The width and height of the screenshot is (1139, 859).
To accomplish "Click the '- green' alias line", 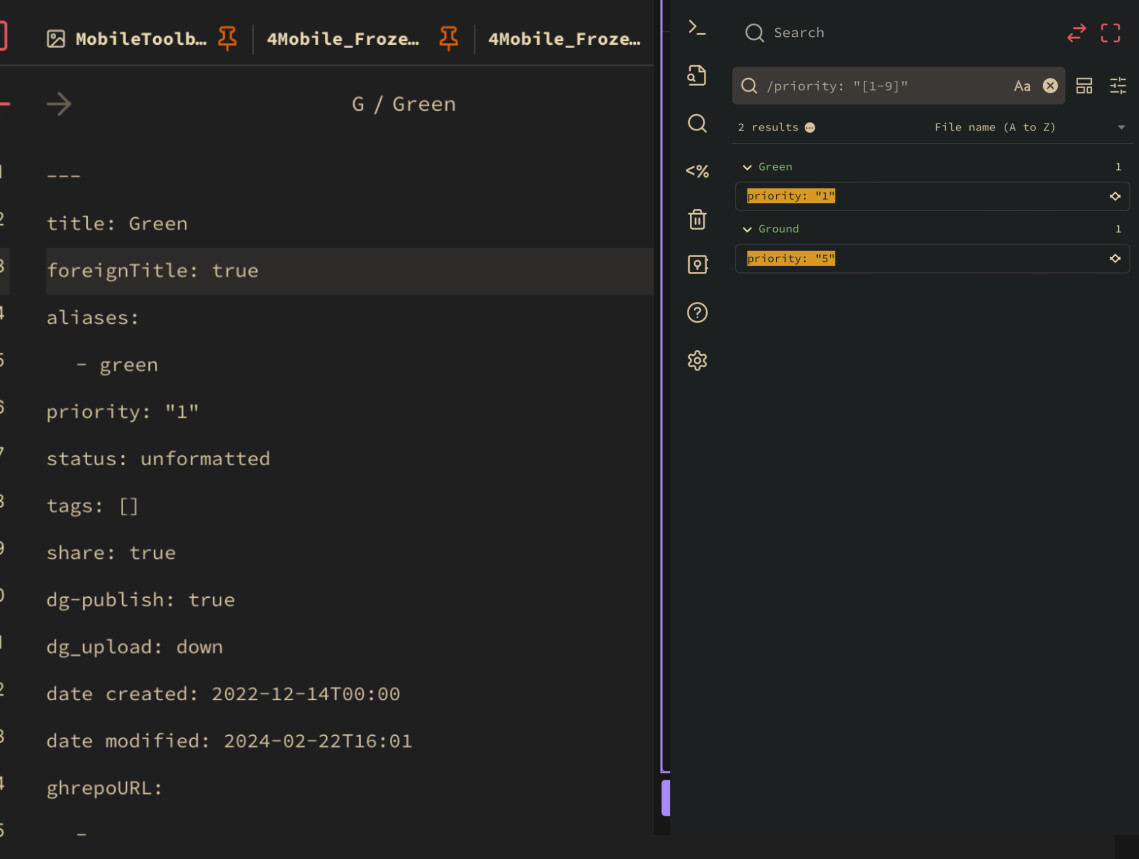I will [117, 365].
